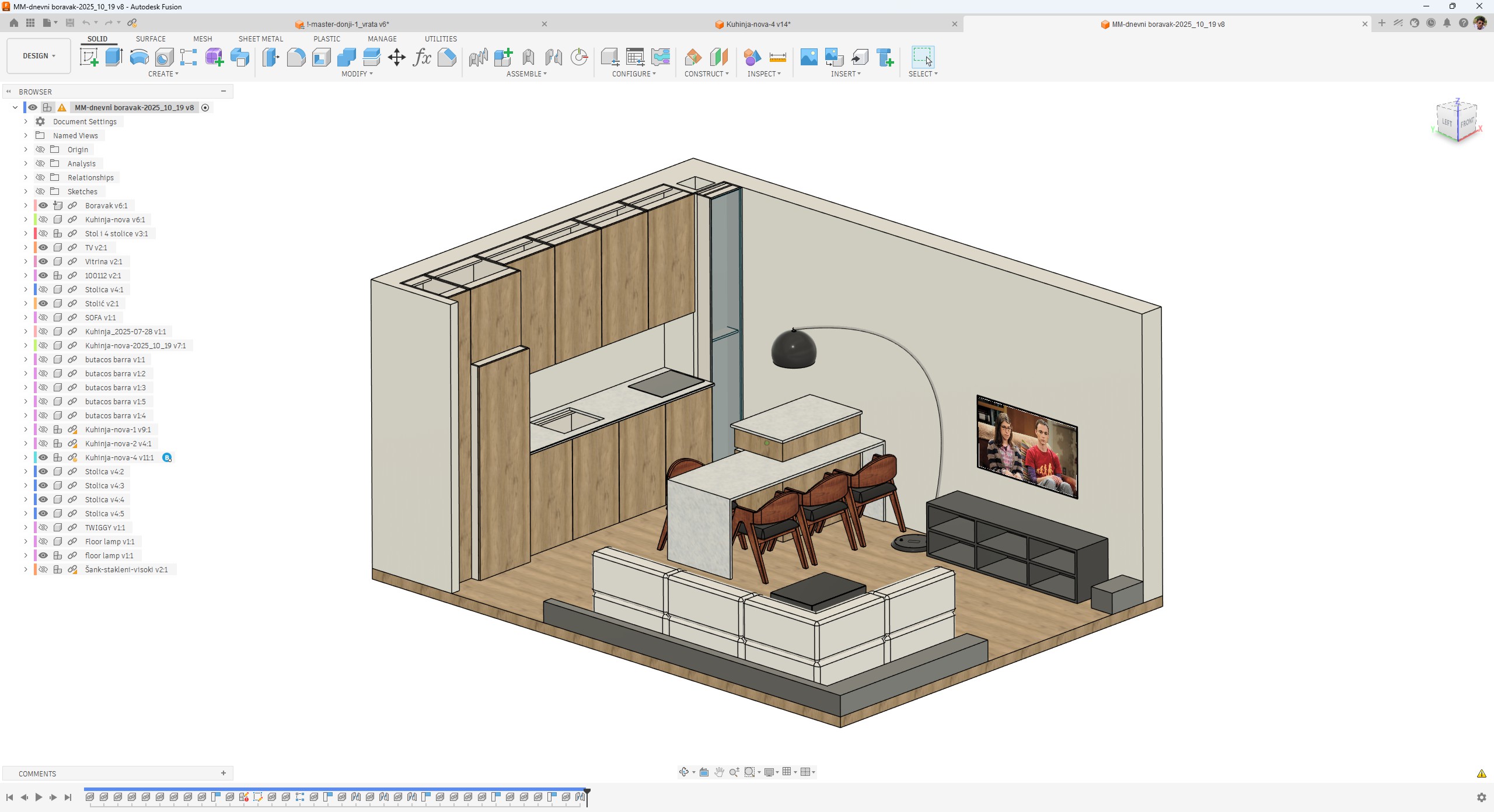Switch to the SURFACE tab
1494x812 pixels.
[x=151, y=38]
